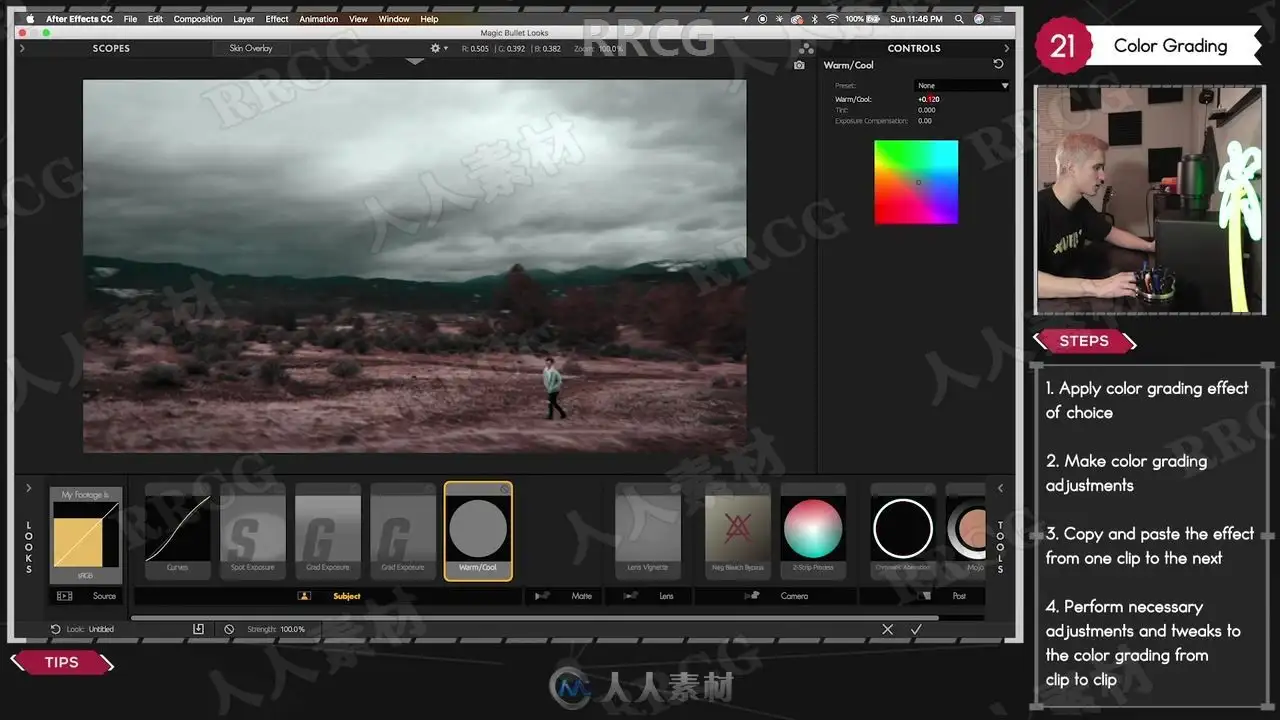Click the Tint value 0.000
The image size is (1280, 720).
926,110
